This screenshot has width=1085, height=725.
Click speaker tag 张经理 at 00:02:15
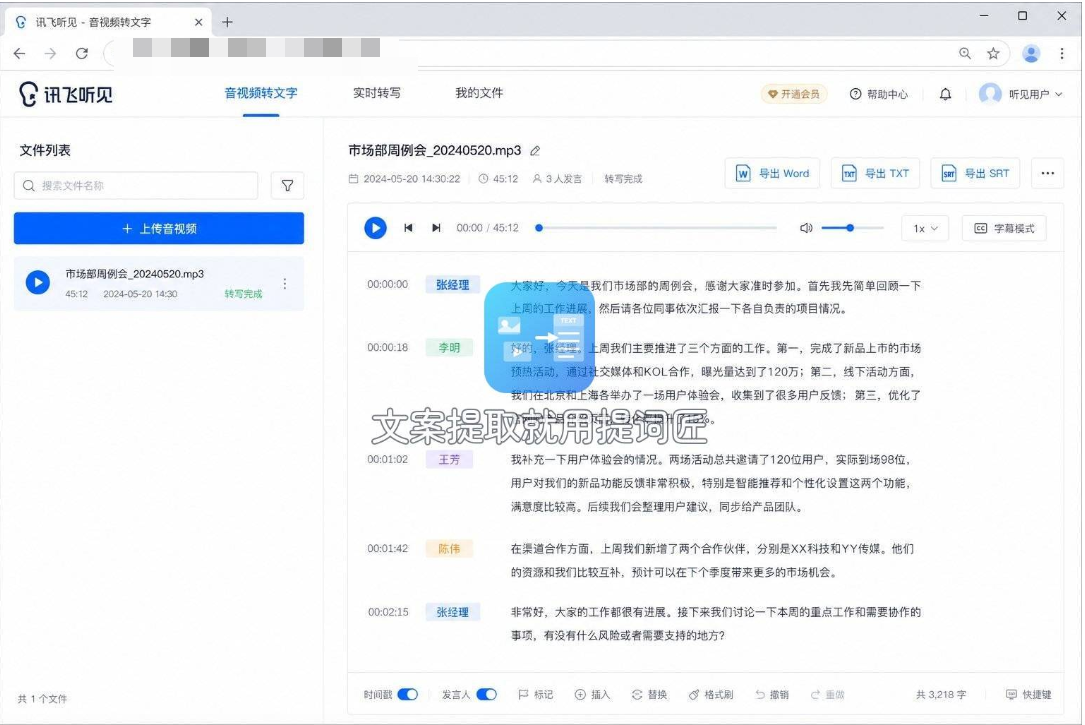453,612
